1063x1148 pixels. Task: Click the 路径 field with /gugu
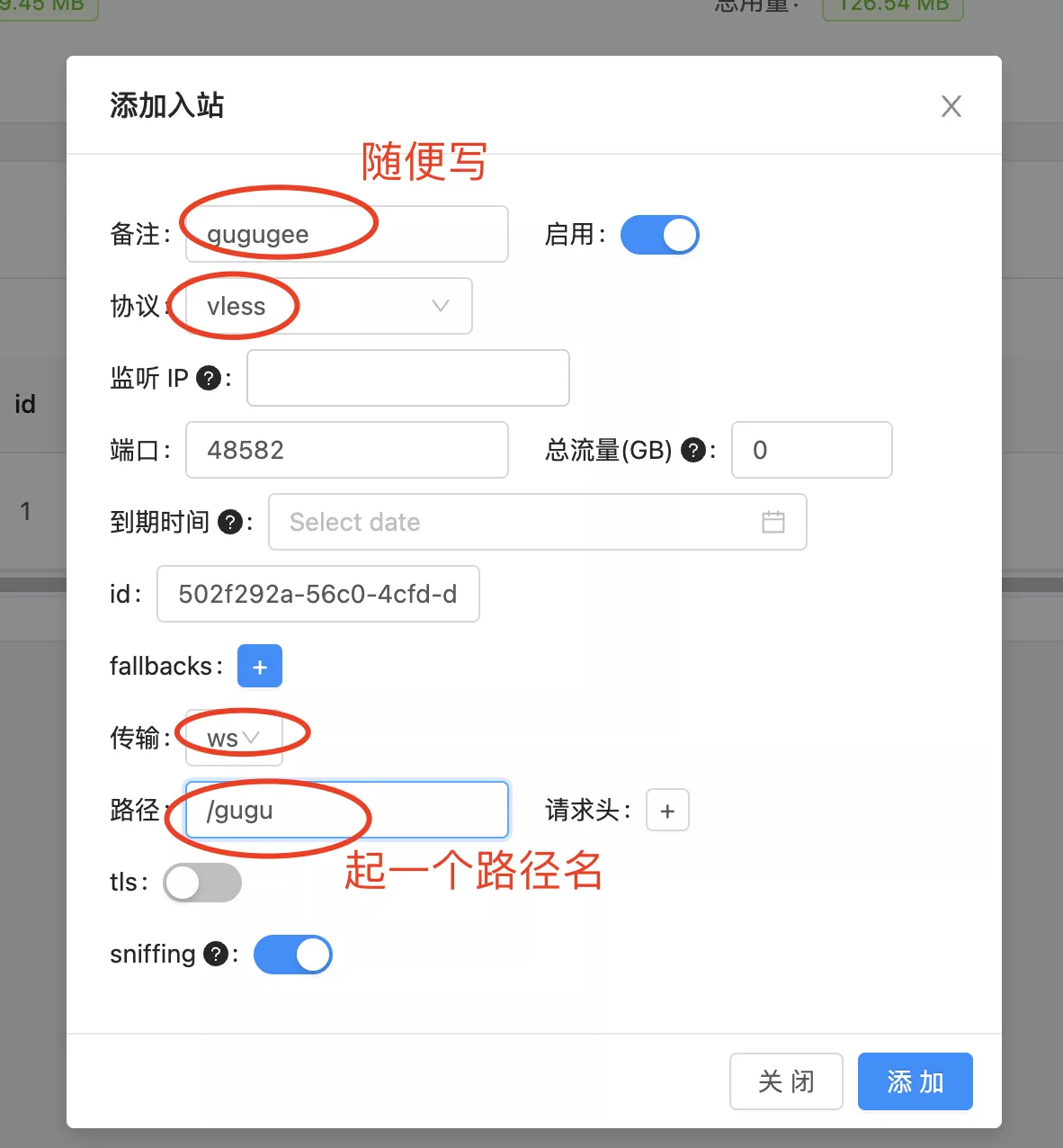point(347,810)
